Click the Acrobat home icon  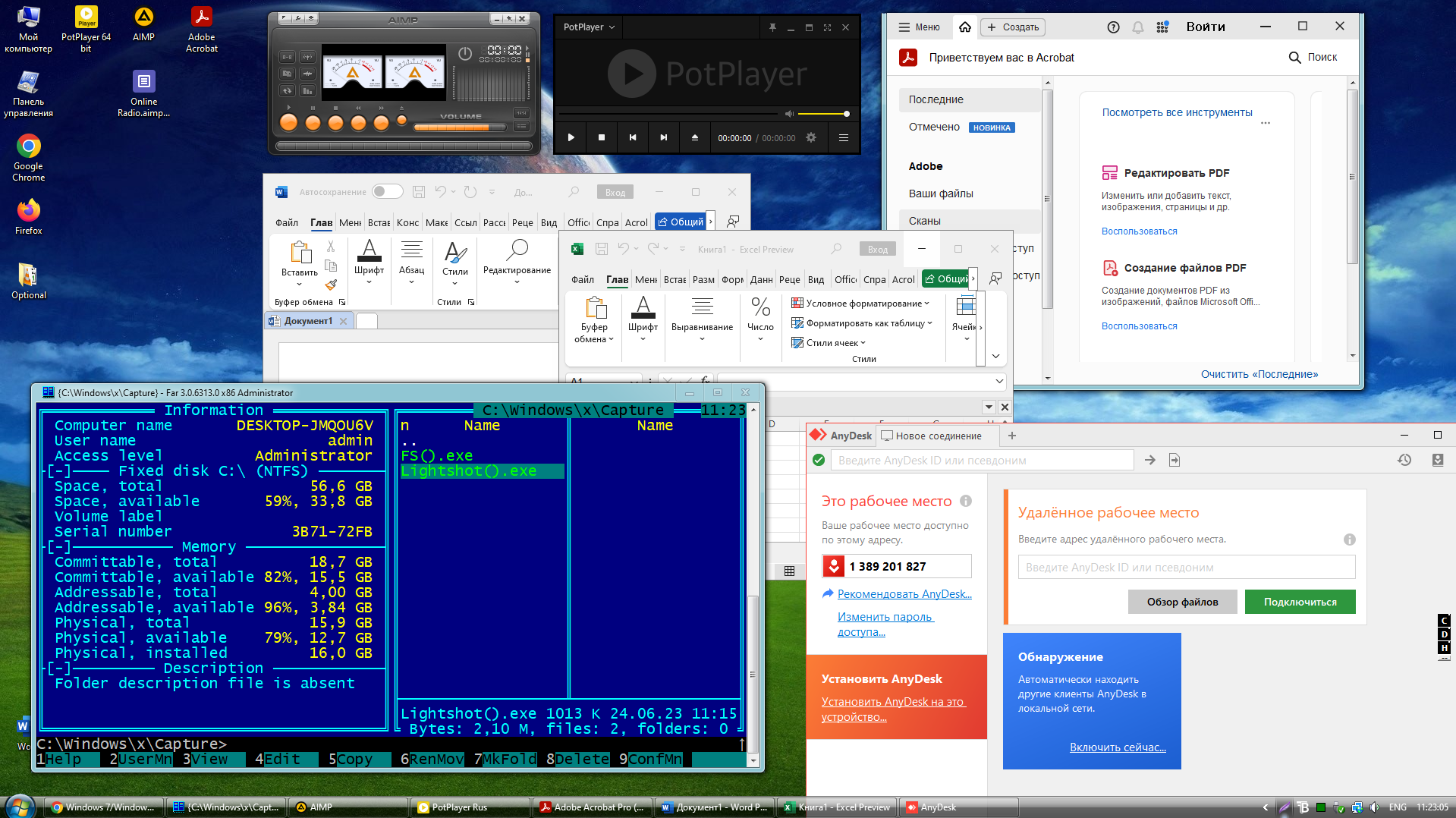[x=965, y=27]
